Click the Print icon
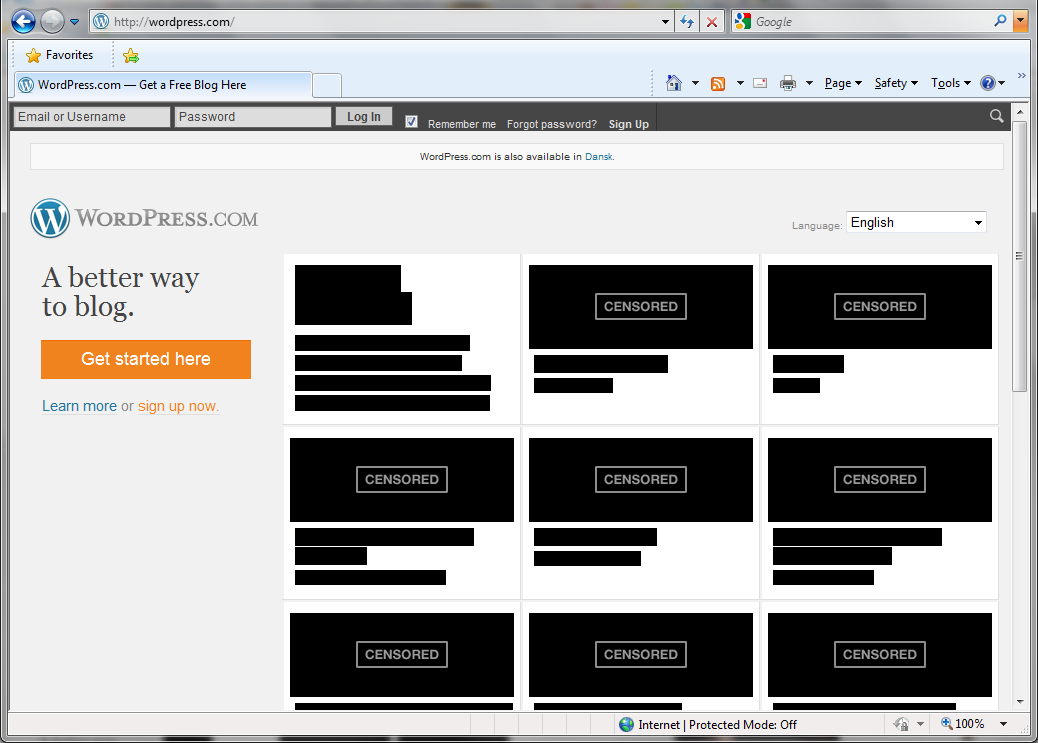Viewport: 1038px width, 743px height. (x=788, y=83)
